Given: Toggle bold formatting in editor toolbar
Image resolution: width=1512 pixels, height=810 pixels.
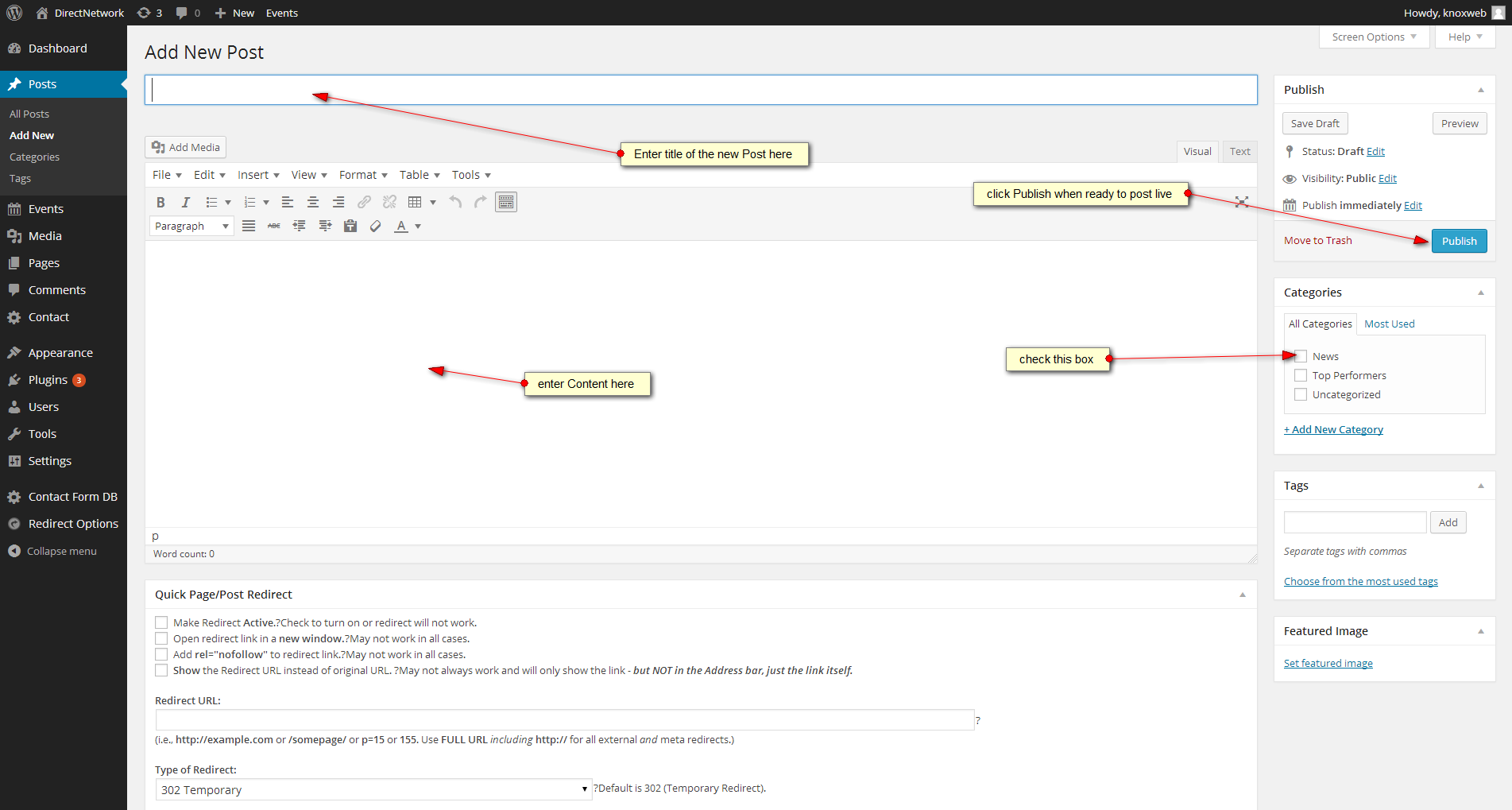Looking at the screenshot, I should coord(160,203).
